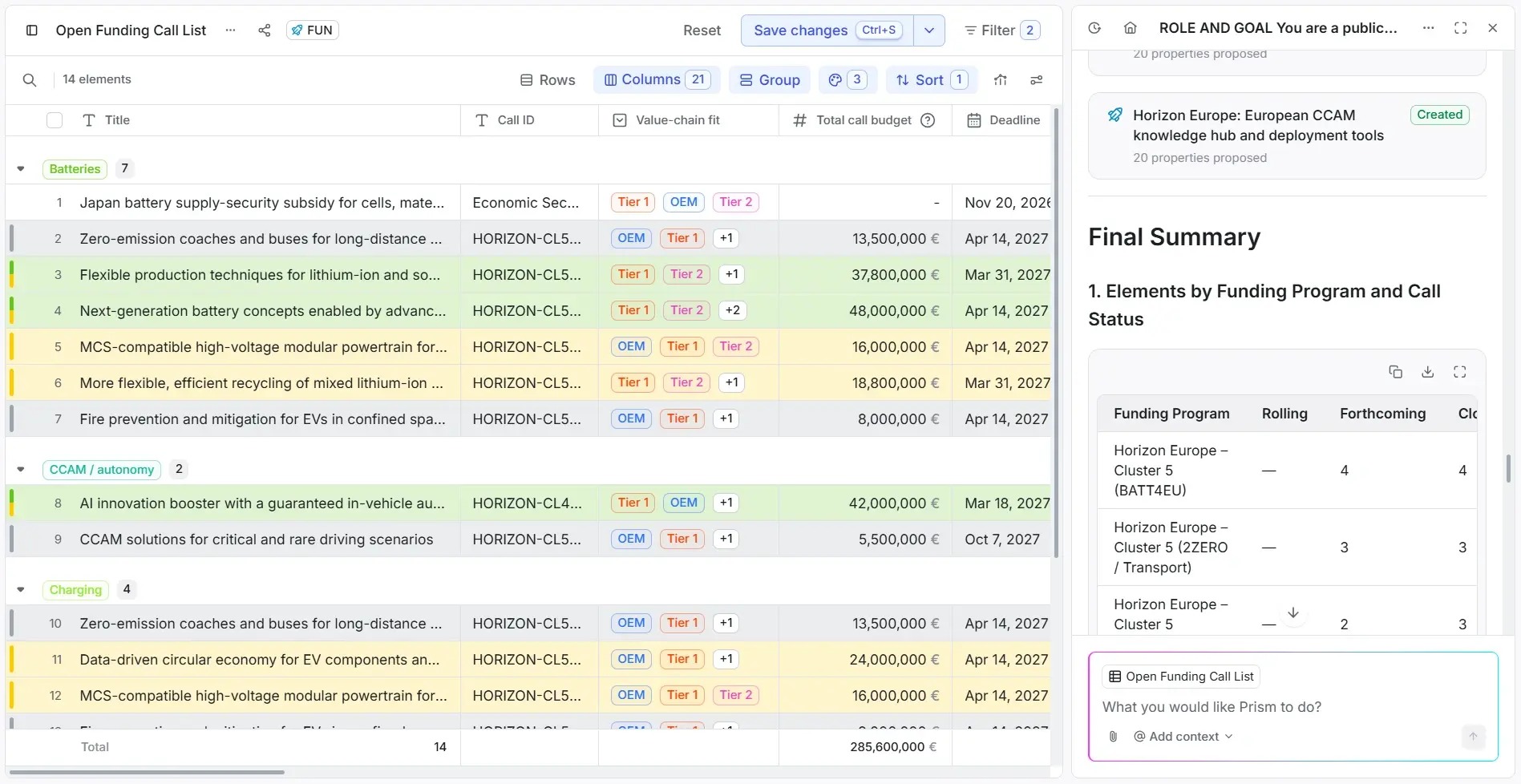Go to the home icon in chat panel
Image resolution: width=1521 pixels, height=784 pixels.
(x=1130, y=28)
